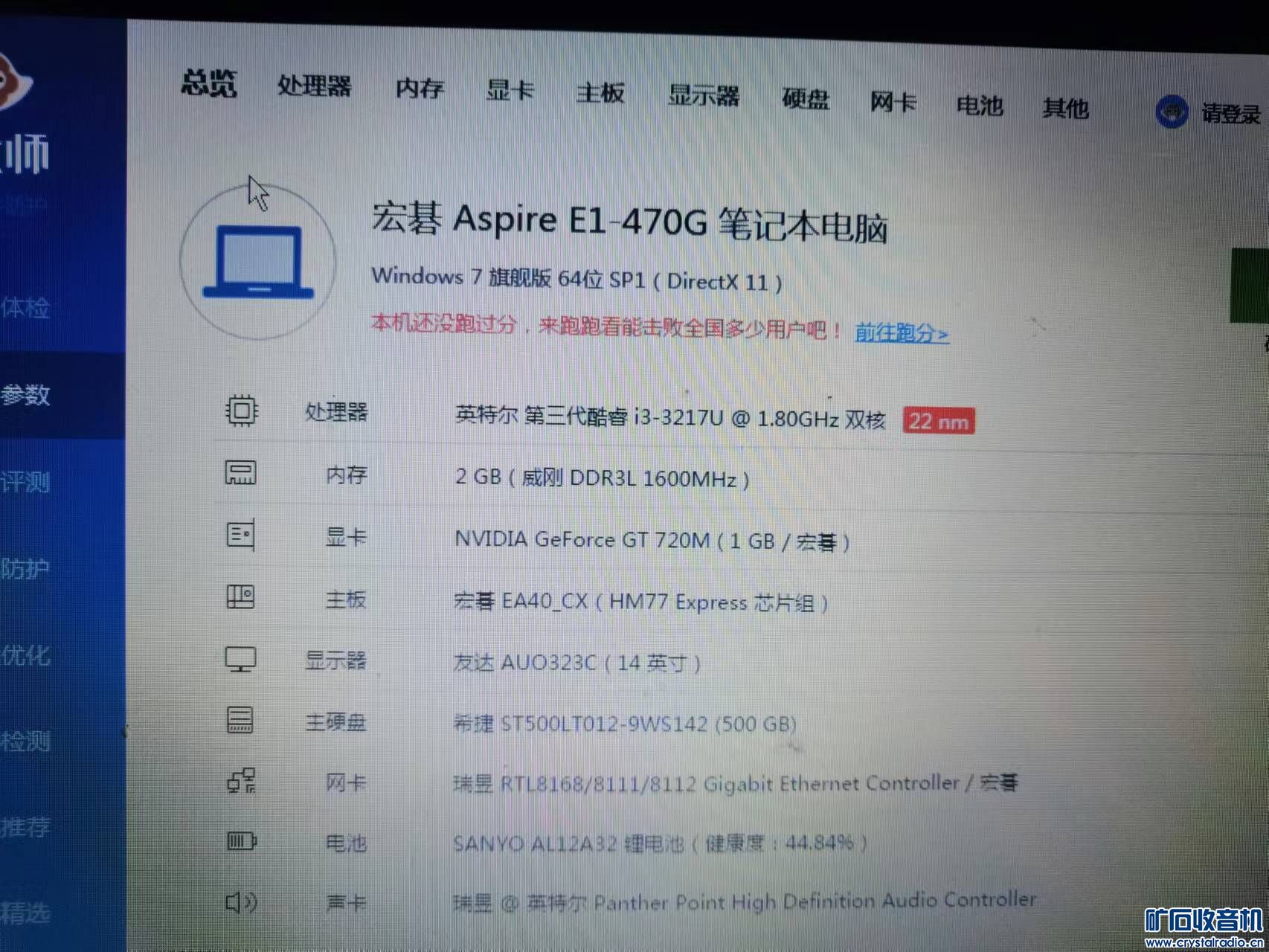The height and width of the screenshot is (952, 1269).
Task: Click the EA40_CX HM77 Express motherboard value
Action: point(640,601)
